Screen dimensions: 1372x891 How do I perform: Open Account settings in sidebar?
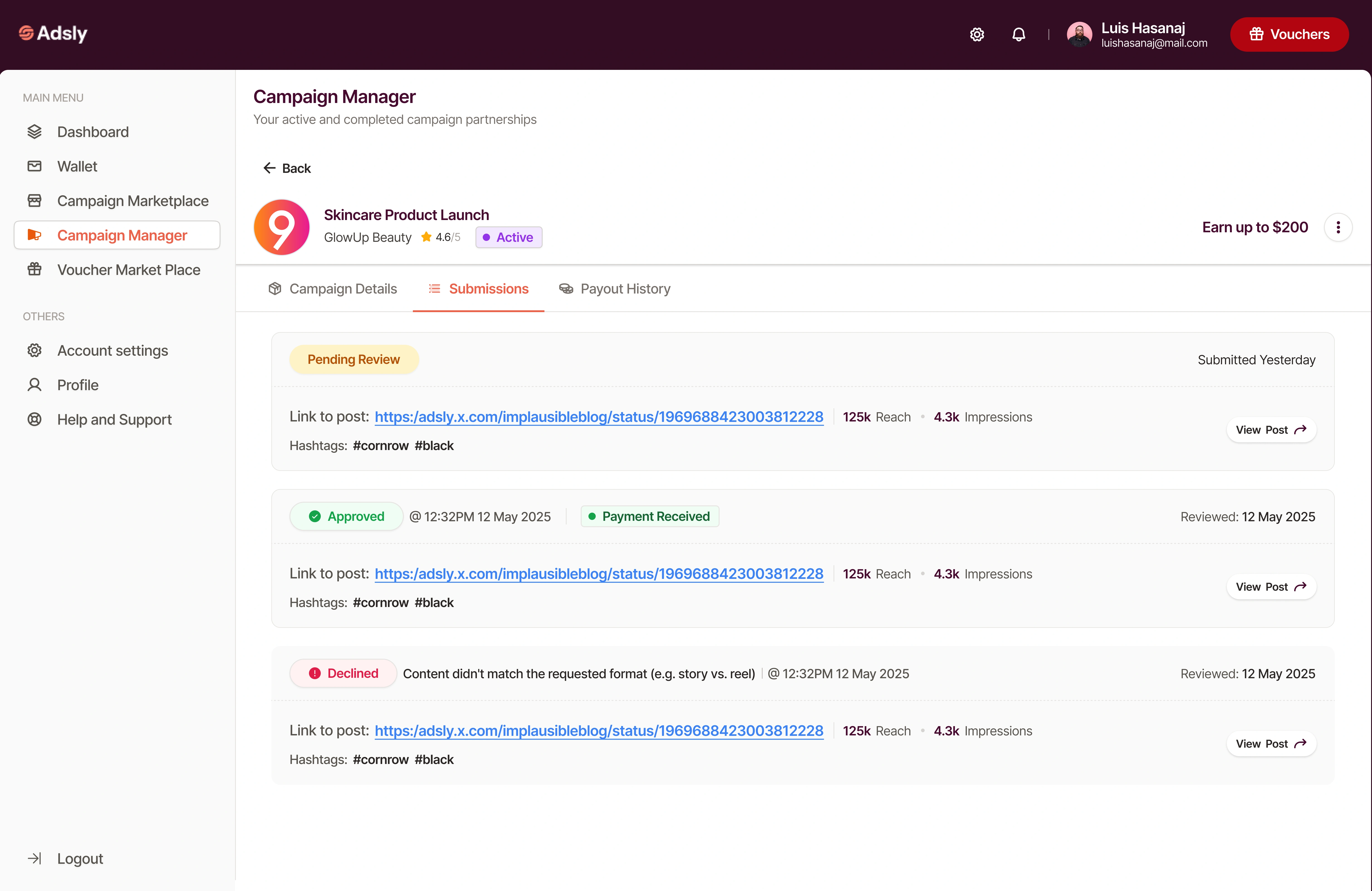point(113,350)
